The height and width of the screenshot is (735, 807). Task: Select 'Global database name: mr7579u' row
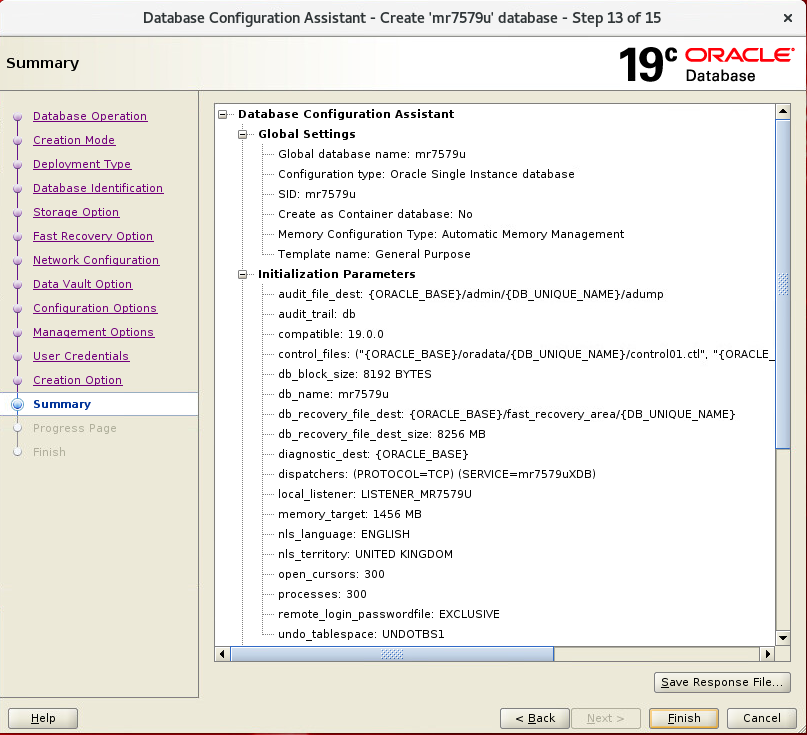pos(372,154)
